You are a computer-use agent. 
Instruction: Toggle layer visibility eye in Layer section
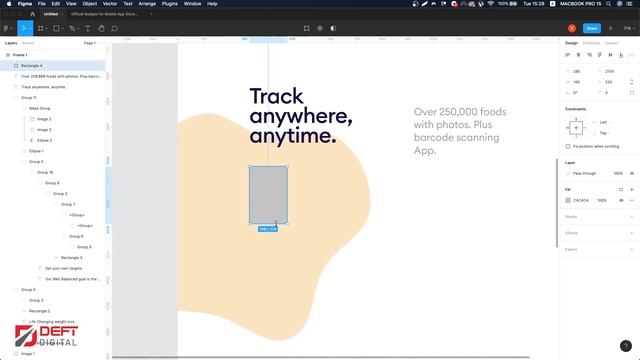pyautogui.click(x=632, y=173)
